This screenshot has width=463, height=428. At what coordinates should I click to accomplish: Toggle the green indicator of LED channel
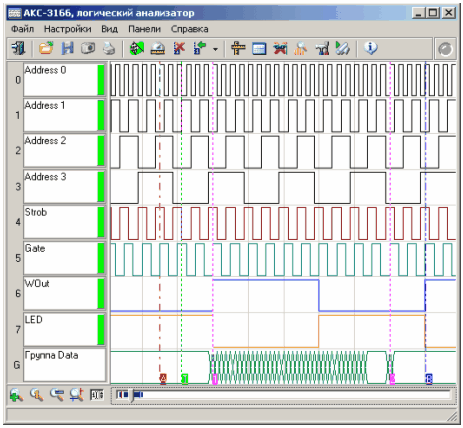tap(101, 329)
